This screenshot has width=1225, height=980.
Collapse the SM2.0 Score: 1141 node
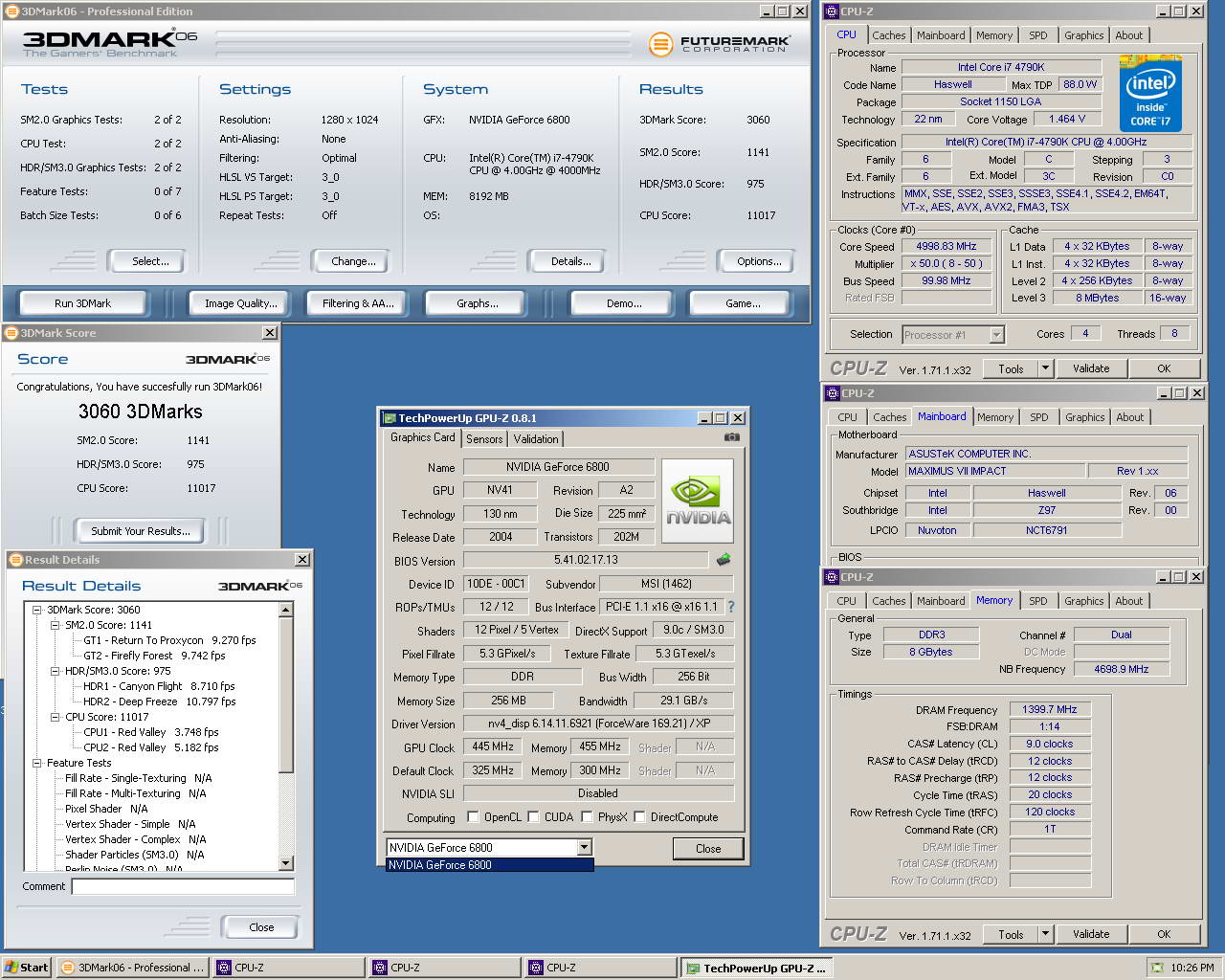(x=56, y=625)
